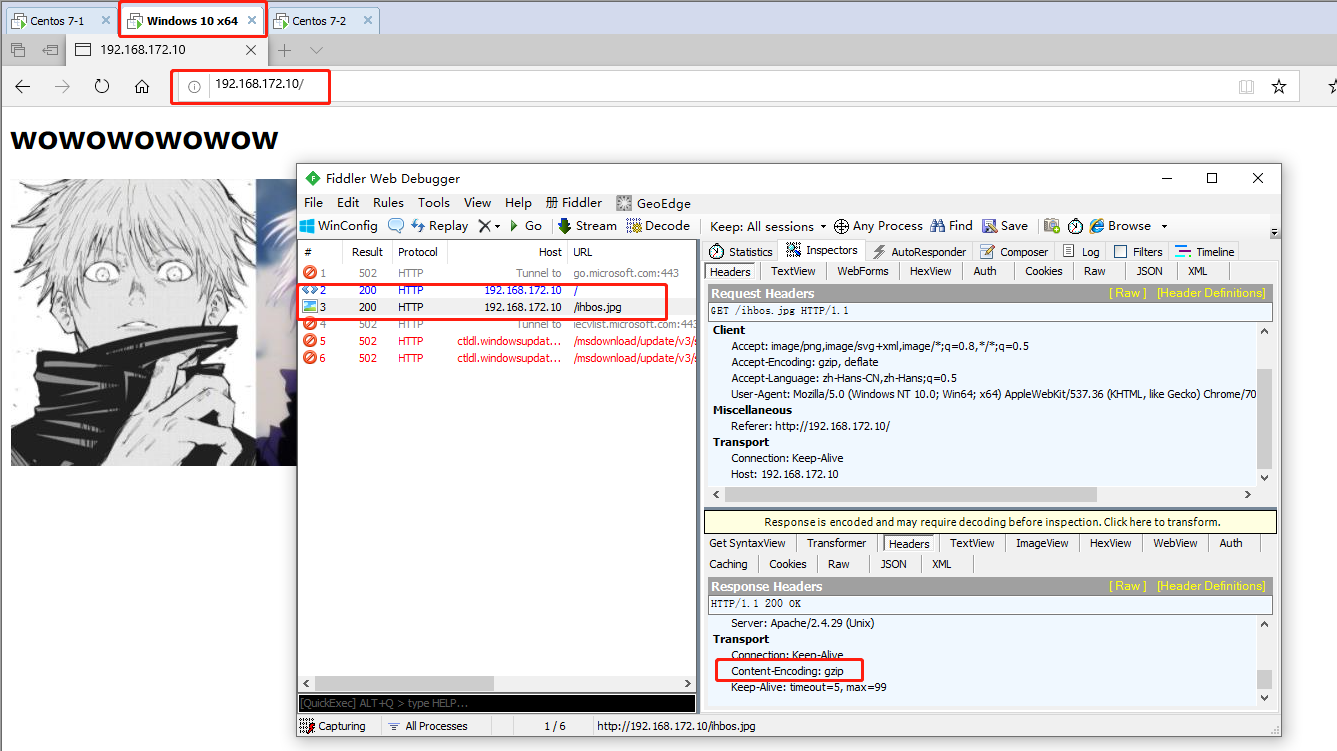Toggle the Filters tab checkbox
This screenshot has height=751, width=1337.
[x=1120, y=252]
